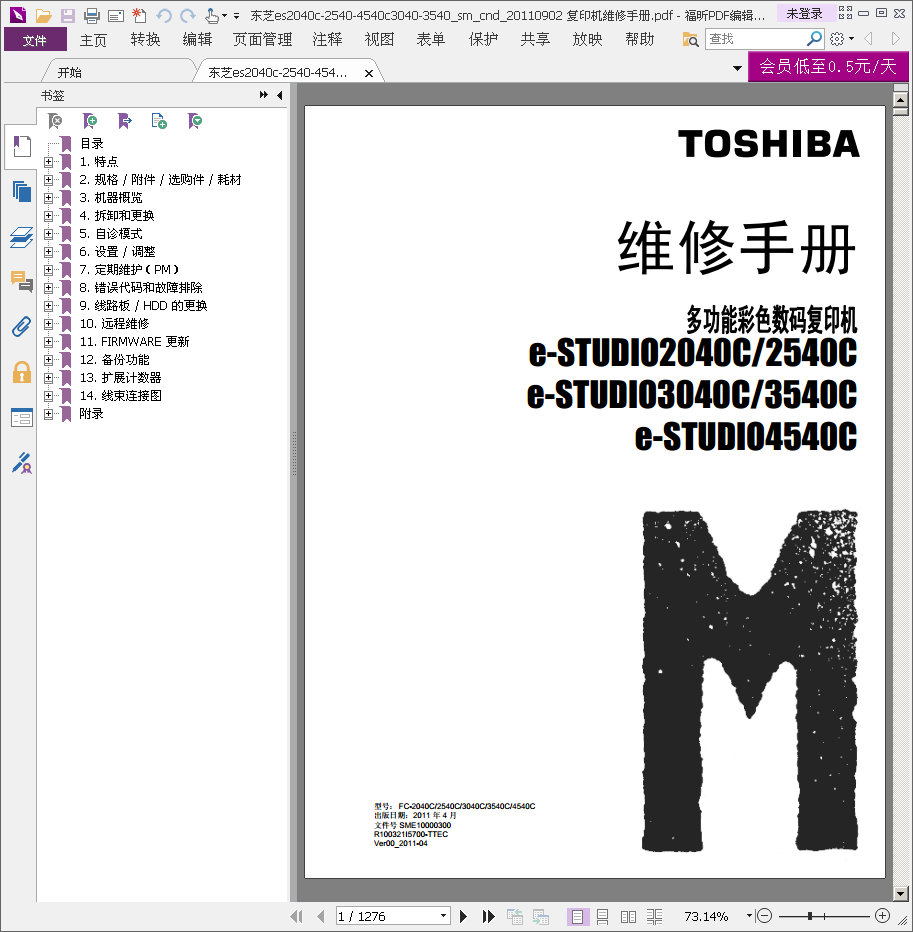Open the 注释 ribbon tab
The image size is (913, 932).
point(328,40)
